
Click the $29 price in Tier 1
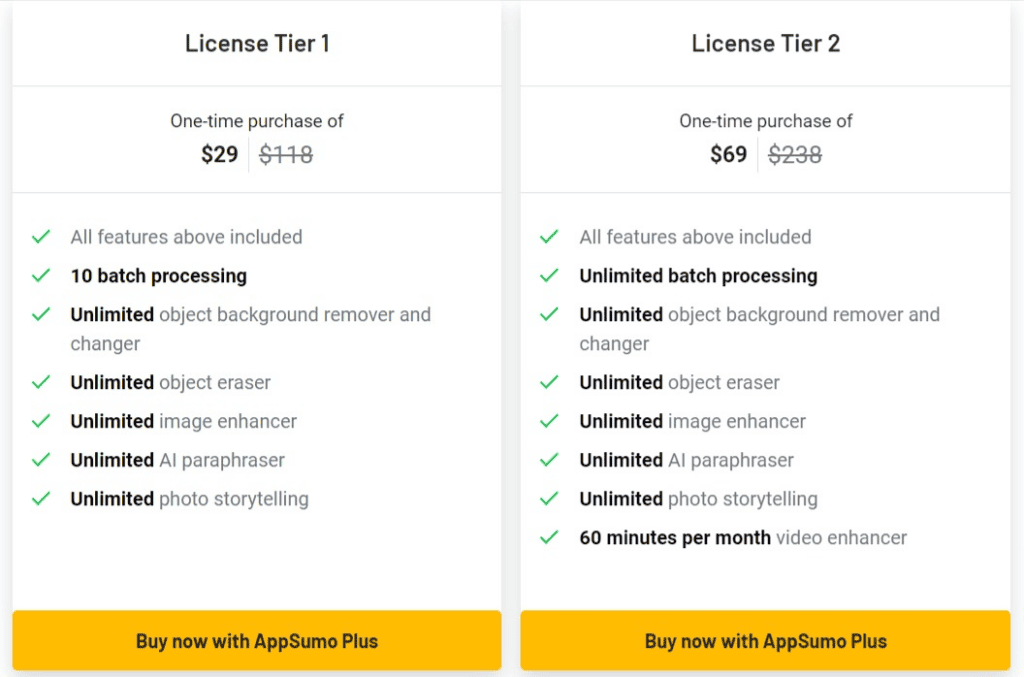coord(219,154)
